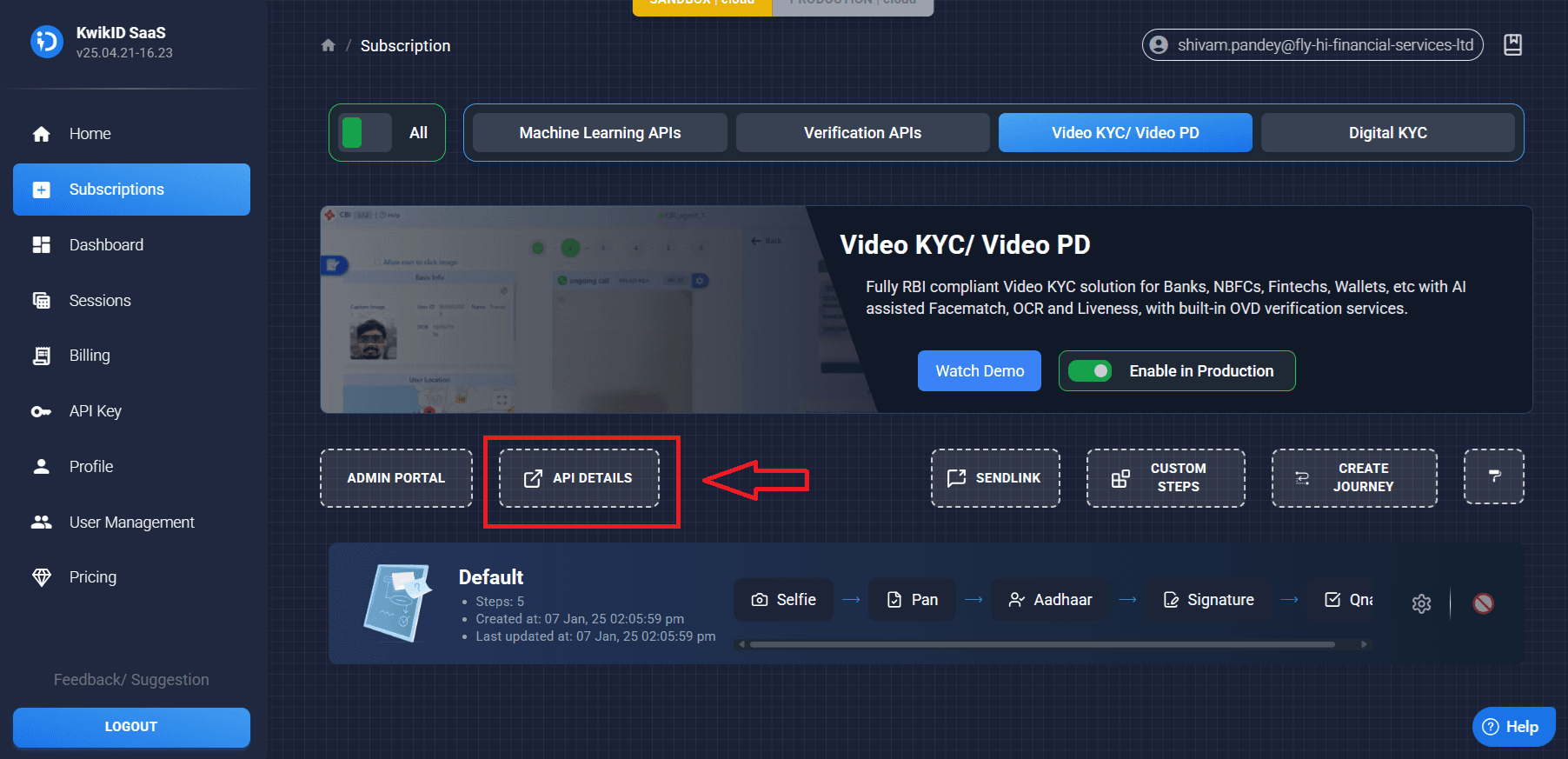Click the 'Steps: 5' text
This screenshot has width=1568, height=759.
pos(500,602)
